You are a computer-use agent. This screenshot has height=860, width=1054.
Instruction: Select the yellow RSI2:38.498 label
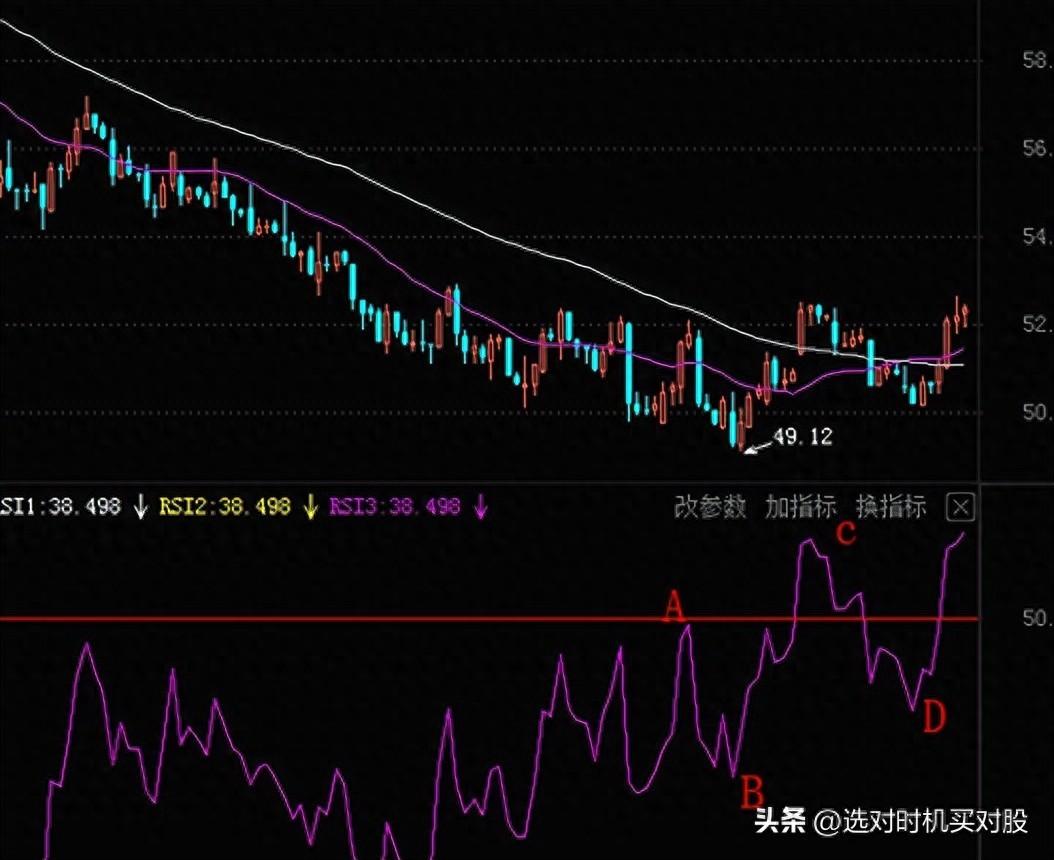click(225, 507)
